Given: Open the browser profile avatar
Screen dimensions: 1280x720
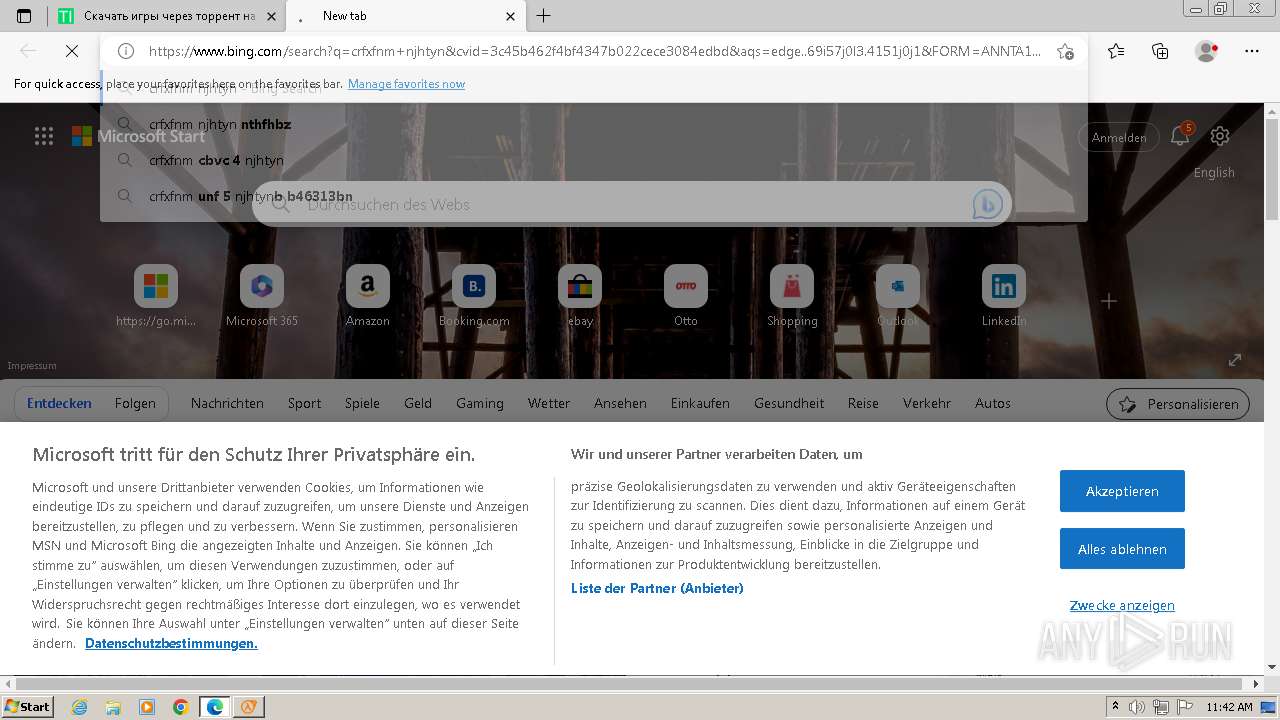Looking at the screenshot, I should point(1207,51).
